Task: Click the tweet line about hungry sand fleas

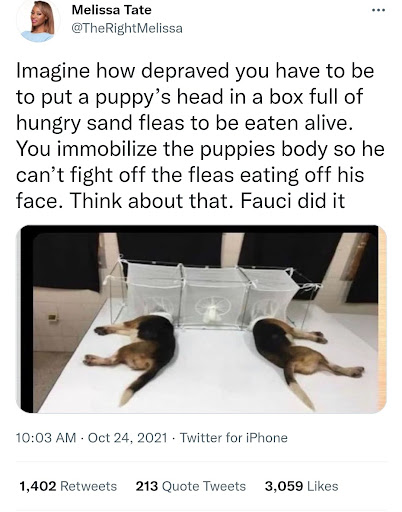Action: pos(184,123)
